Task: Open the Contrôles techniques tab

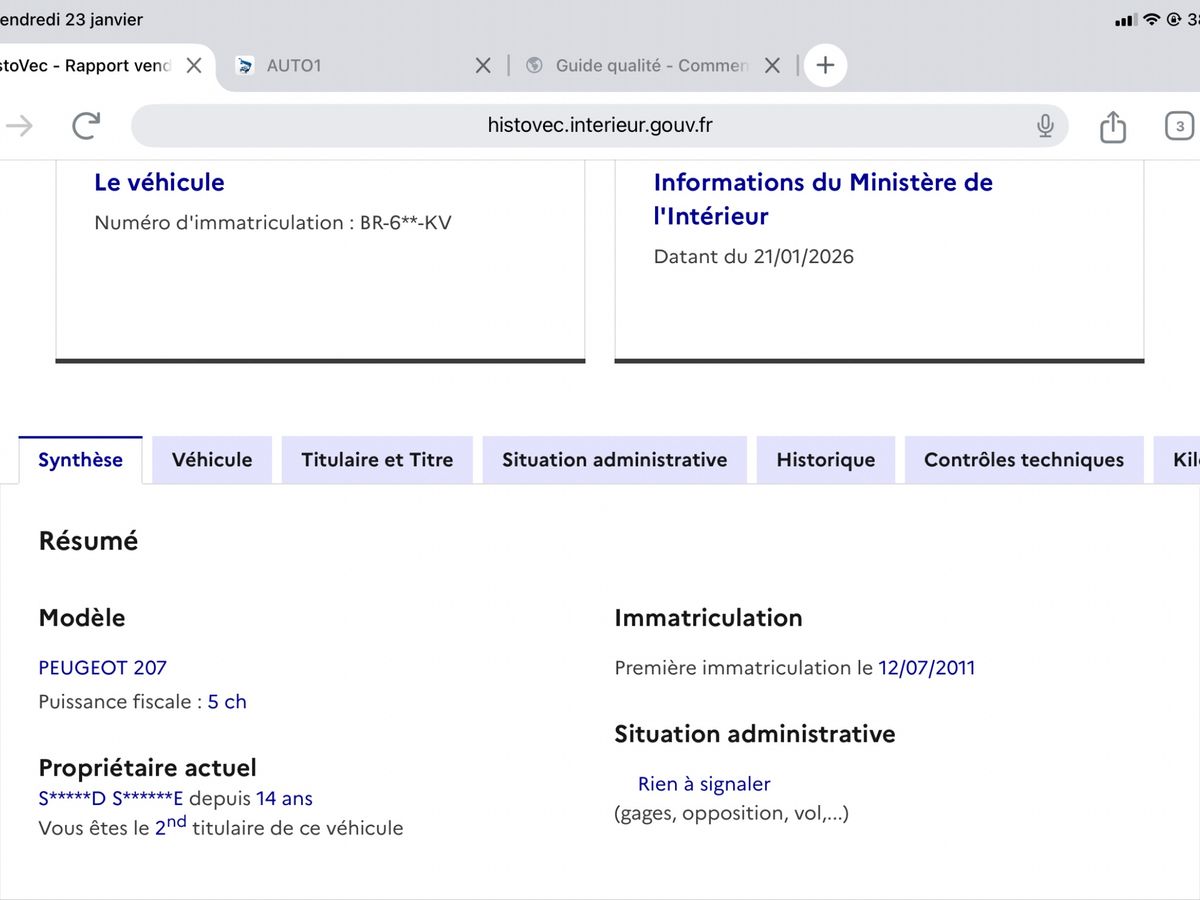Action: tap(1023, 460)
